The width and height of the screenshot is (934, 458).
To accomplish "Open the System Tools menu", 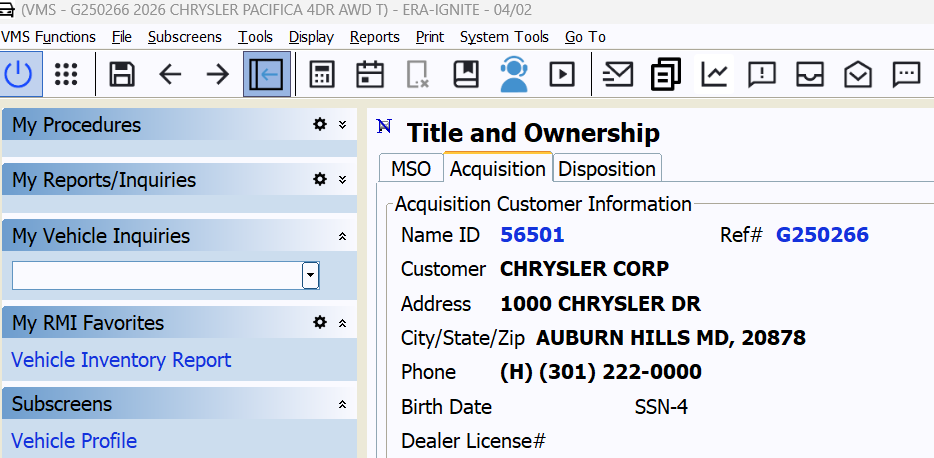I will pyautogui.click(x=504, y=37).
